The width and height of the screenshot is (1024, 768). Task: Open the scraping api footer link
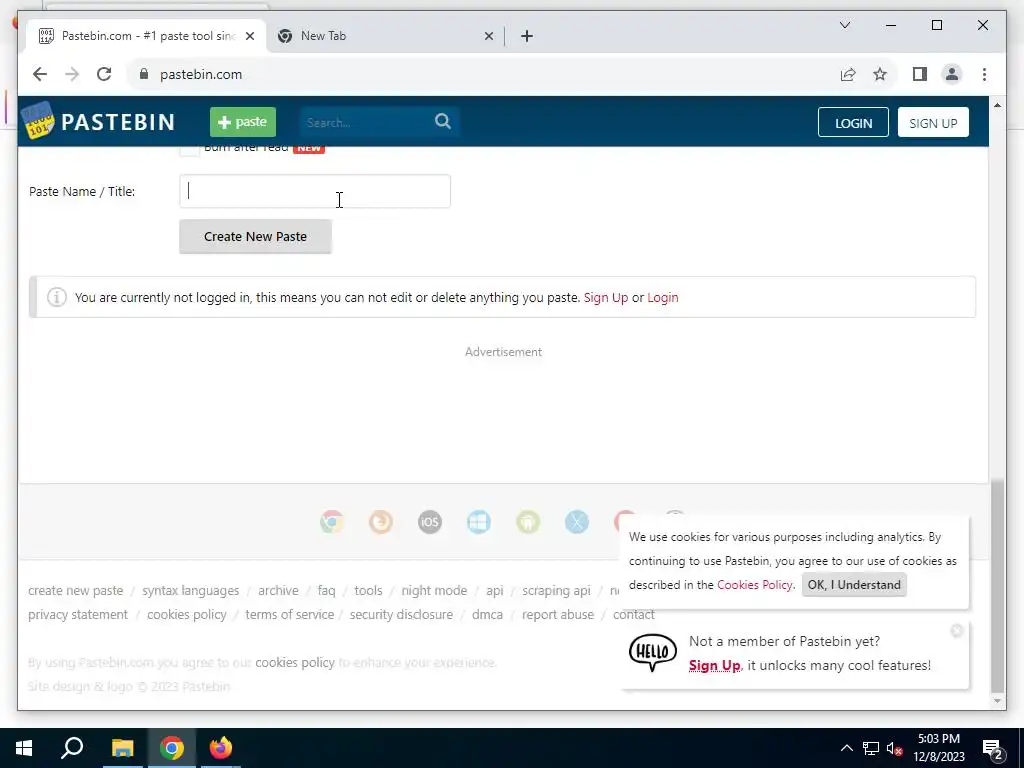[x=556, y=590]
